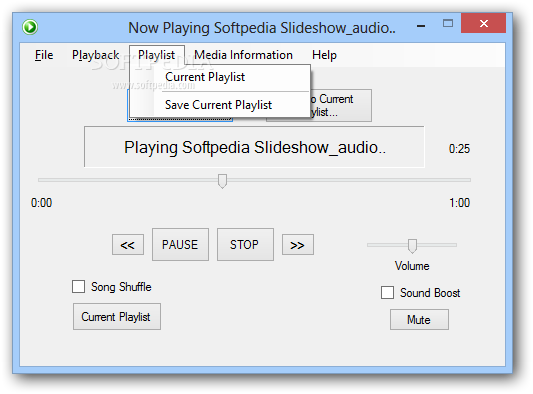Image resolution: width=533 pixels, height=394 pixels.
Task: Select Save Current Playlist menu entry
Action: coord(220,105)
